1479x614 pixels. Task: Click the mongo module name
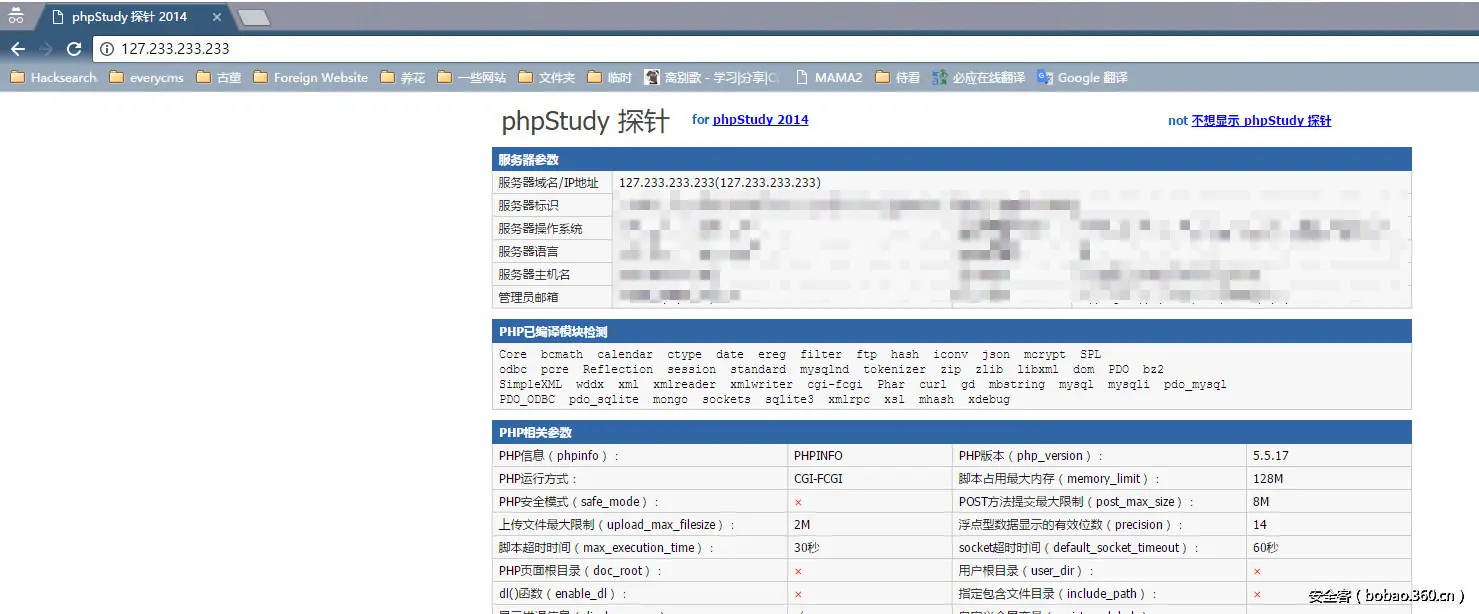click(670, 400)
